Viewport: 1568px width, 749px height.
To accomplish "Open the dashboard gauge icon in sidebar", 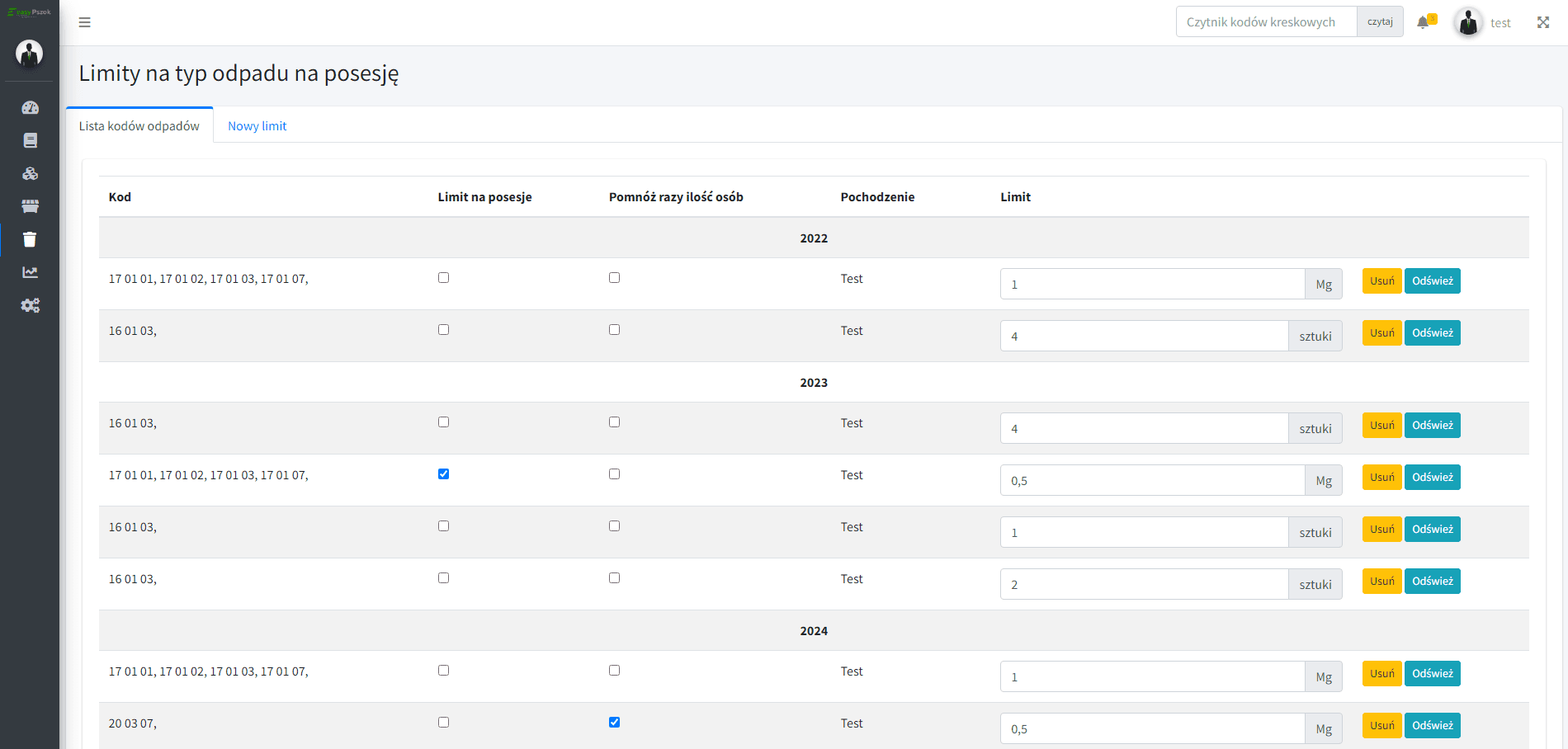I will pyautogui.click(x=30, y=107).
